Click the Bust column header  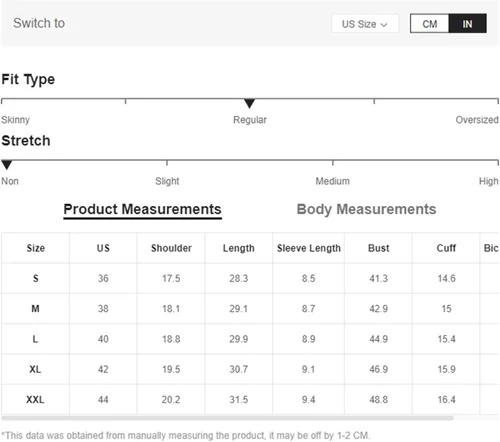(x=379, y=248)
